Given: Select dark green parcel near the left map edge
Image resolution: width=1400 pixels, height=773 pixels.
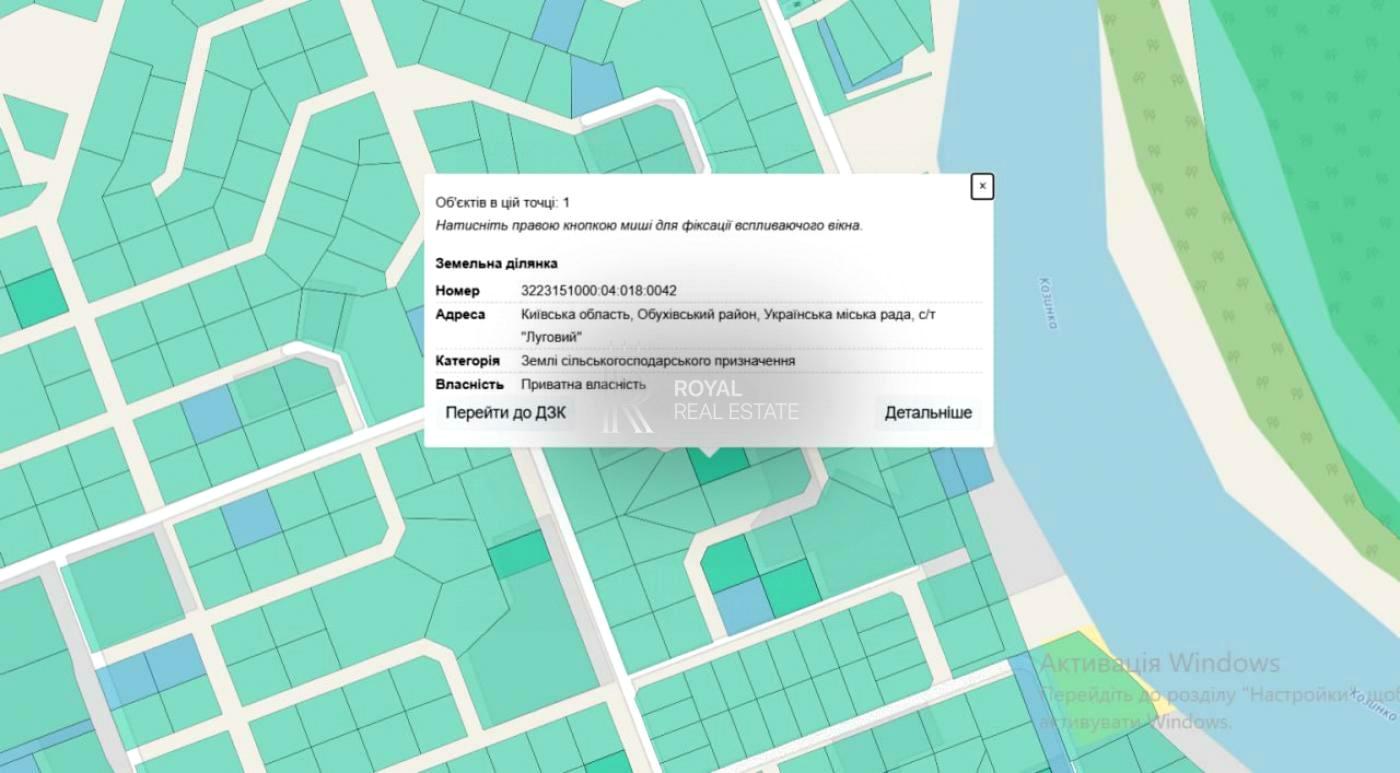Looking at the screenshot, I should pos(36,298).
